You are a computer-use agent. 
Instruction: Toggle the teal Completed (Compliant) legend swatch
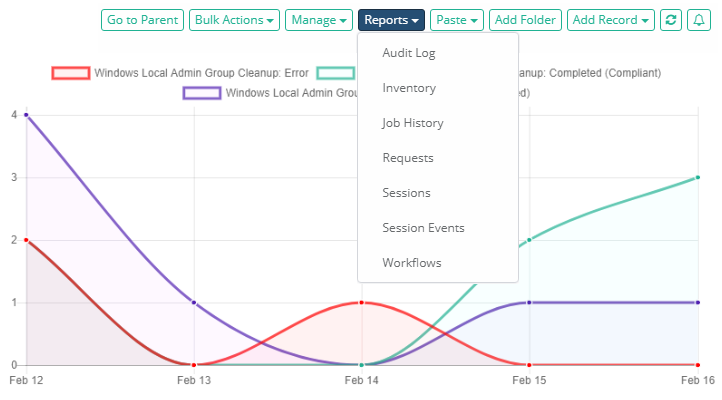tap(336, 73)
